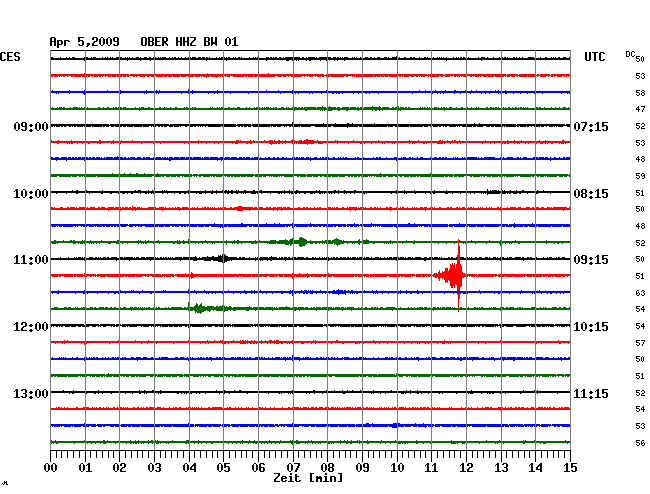Image resolution: width=650 pixels, height=494 pixels.
Task: Click the DC value 47
Action: point(640,109)
